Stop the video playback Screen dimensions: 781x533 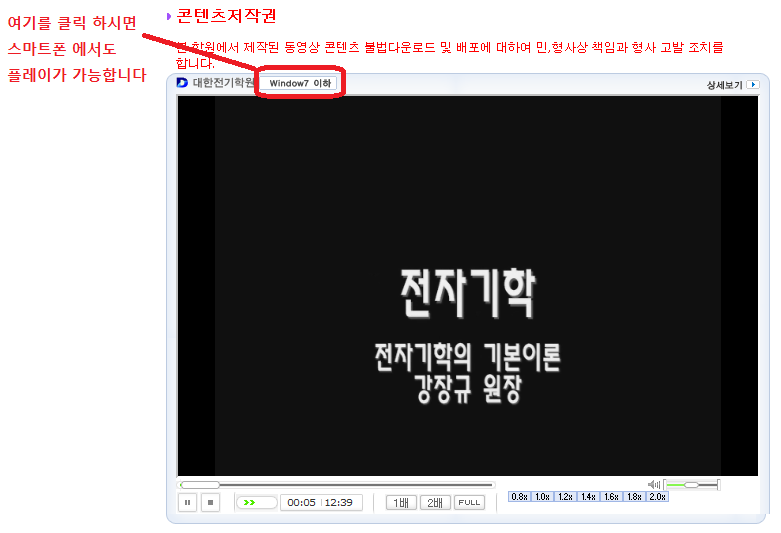pyautogui.click(x=210, y=503)
